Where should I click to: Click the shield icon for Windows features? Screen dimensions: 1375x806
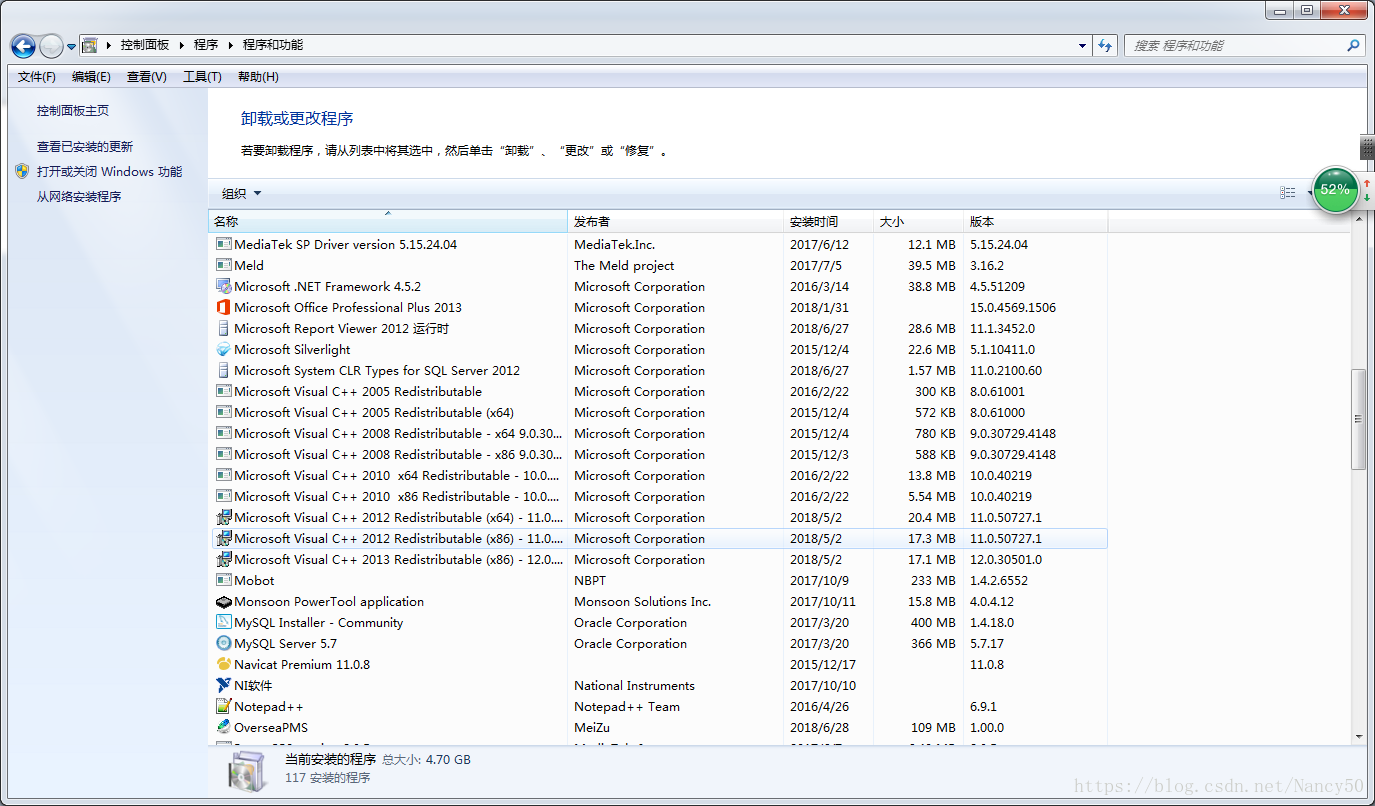pos(22,171)
